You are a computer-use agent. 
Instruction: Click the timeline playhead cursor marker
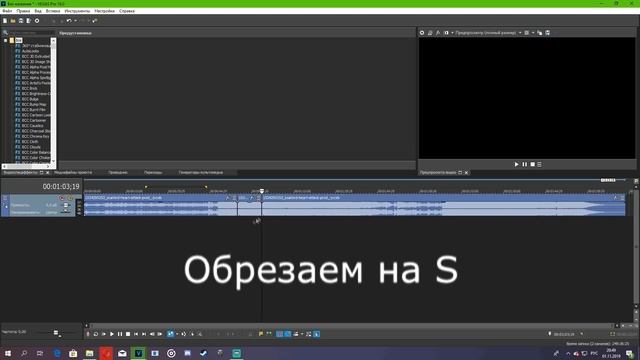pos(262,191)
